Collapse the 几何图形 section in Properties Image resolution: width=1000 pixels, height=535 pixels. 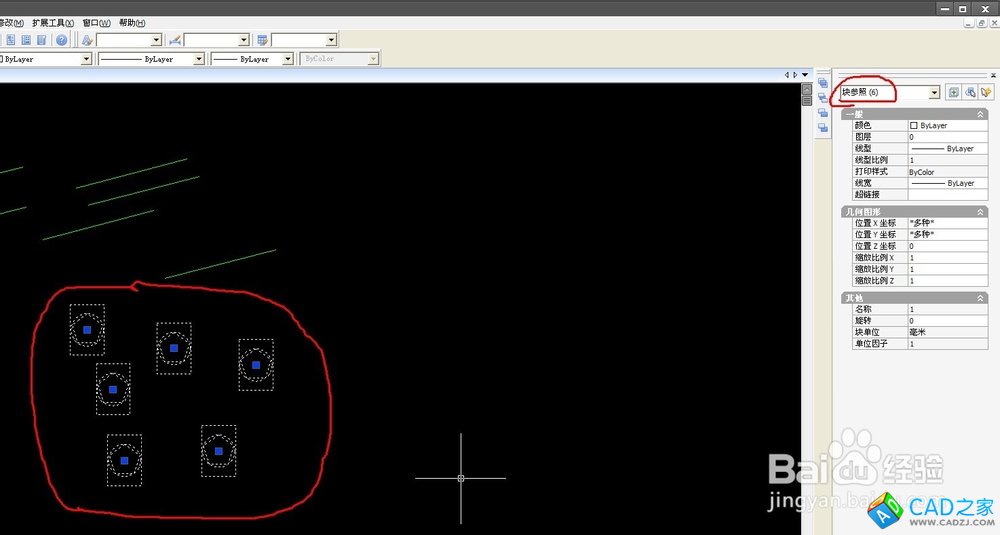pos(980,212)
